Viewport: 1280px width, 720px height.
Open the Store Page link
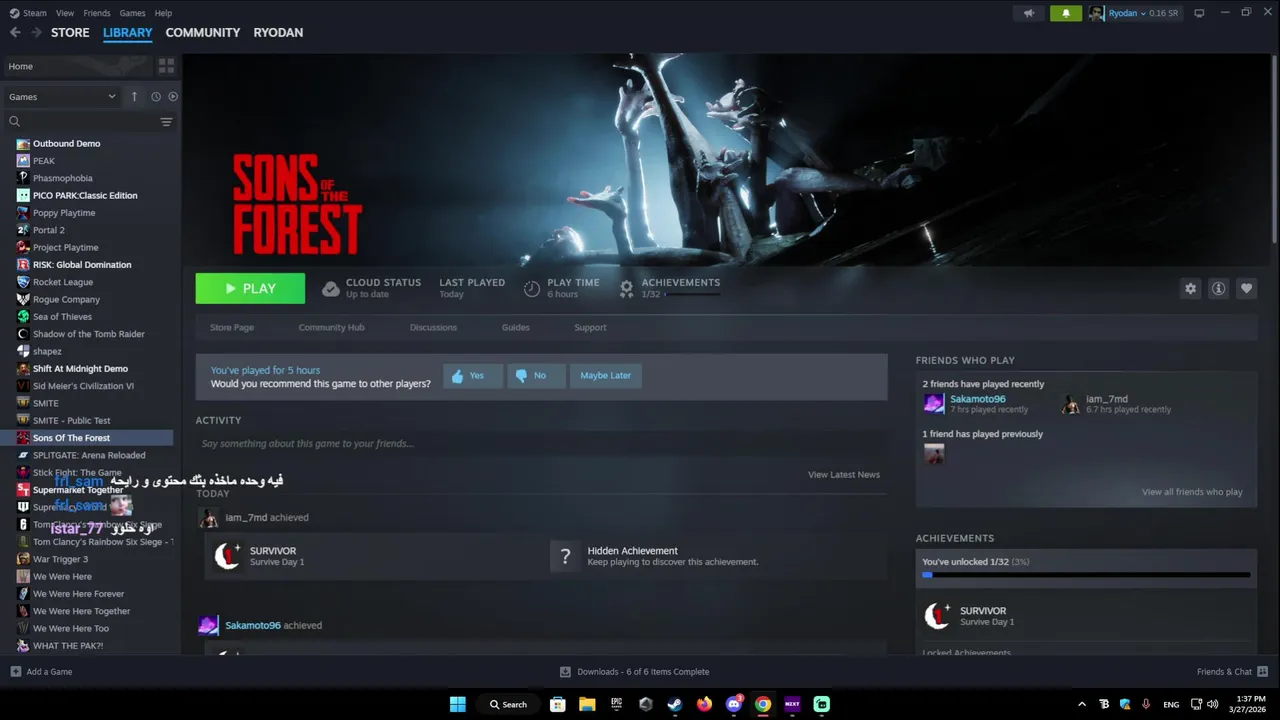click(x=232, y=327)
